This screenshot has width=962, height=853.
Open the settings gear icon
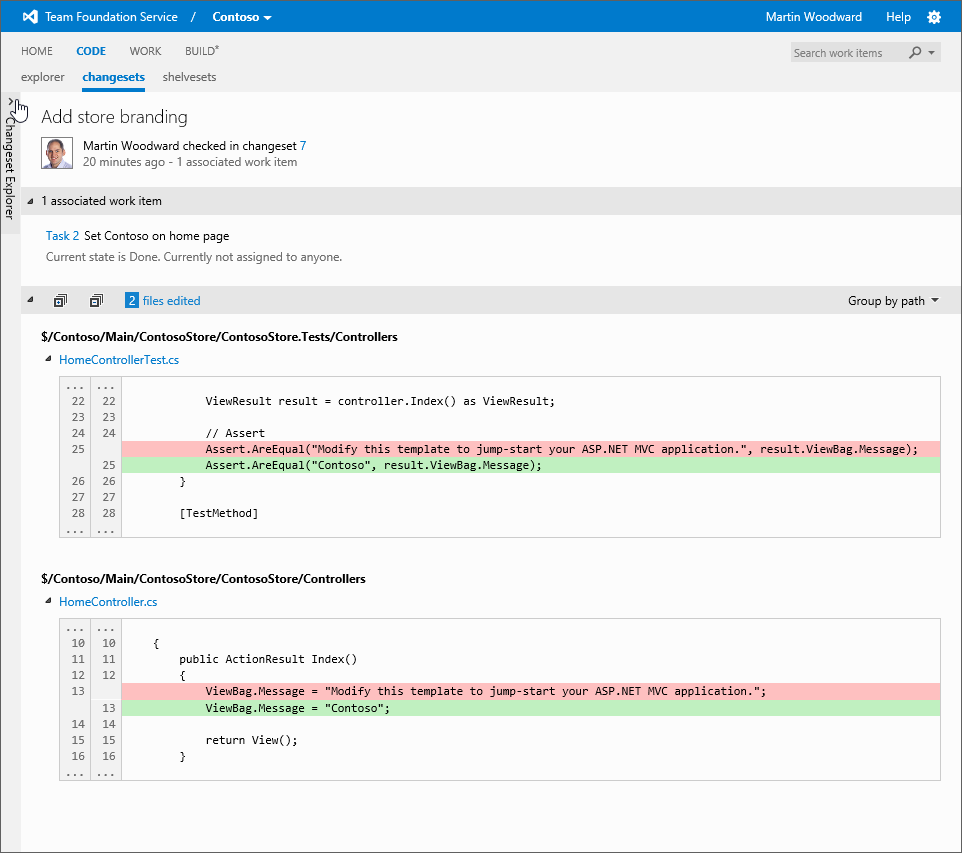pyautogui.click(x=934, y=17)
